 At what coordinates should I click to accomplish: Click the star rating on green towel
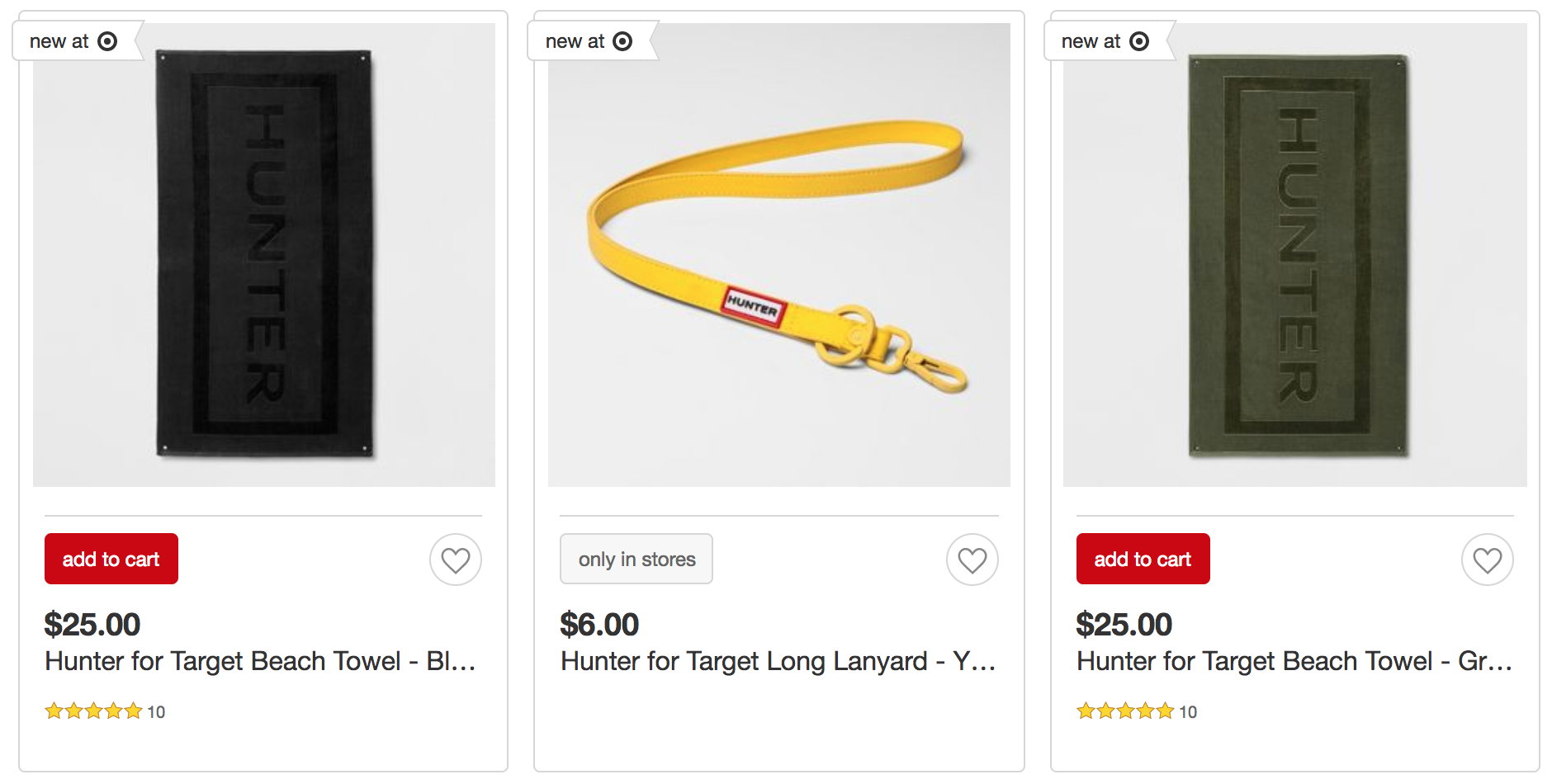pyautogui.click(x=1125, y=711)
